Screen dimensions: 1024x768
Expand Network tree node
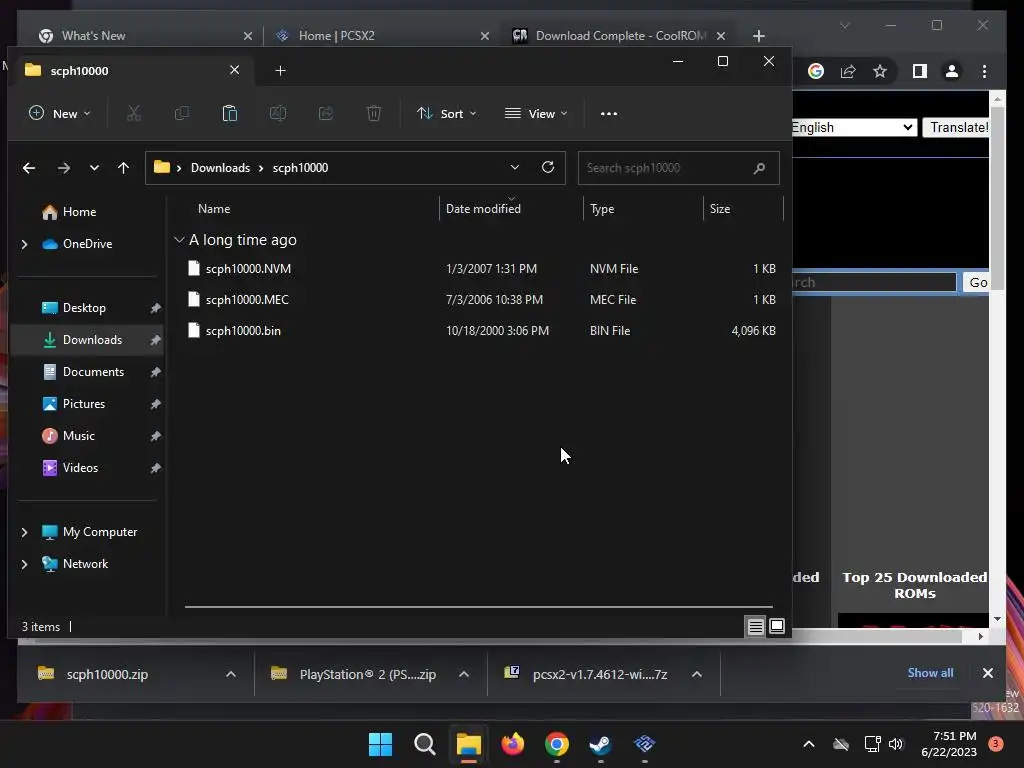click(x=24, y=564)
